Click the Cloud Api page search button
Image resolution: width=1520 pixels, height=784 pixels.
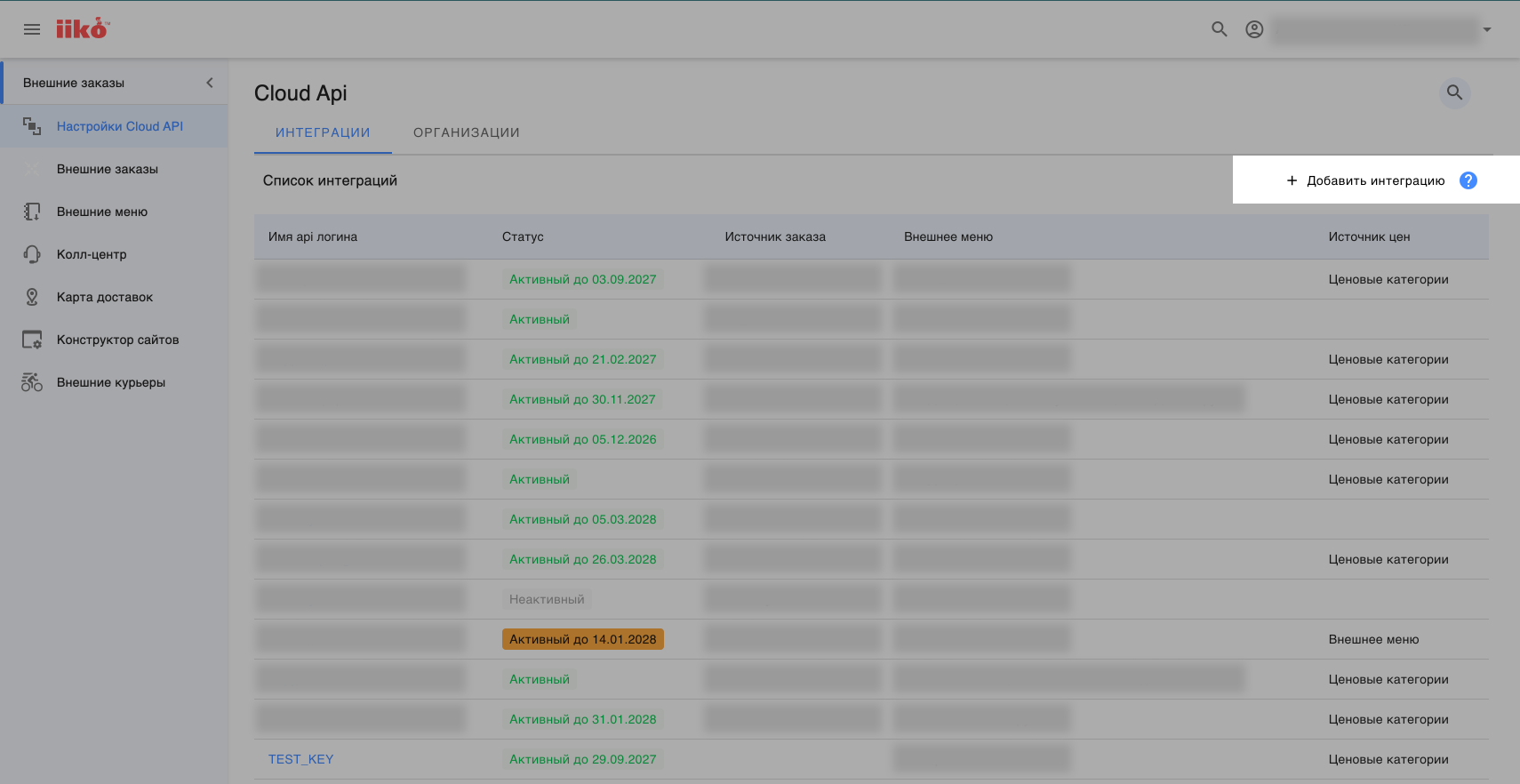(1454, 92)
